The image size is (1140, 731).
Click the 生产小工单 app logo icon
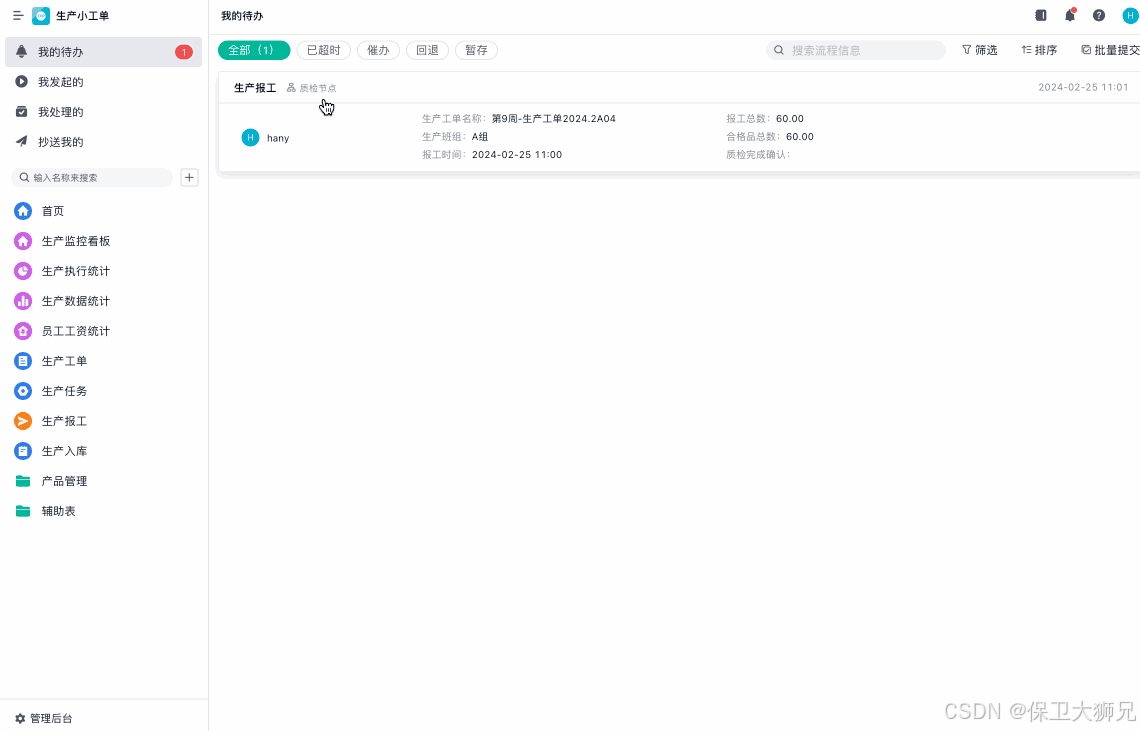(41, 15)
